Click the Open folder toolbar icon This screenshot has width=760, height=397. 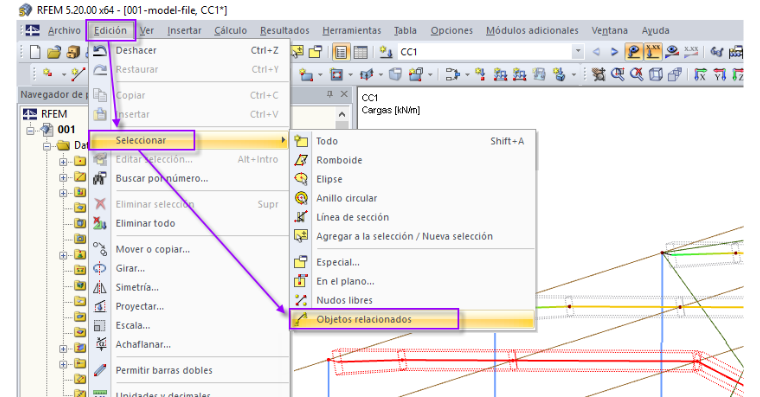click(x=54, y=52)
